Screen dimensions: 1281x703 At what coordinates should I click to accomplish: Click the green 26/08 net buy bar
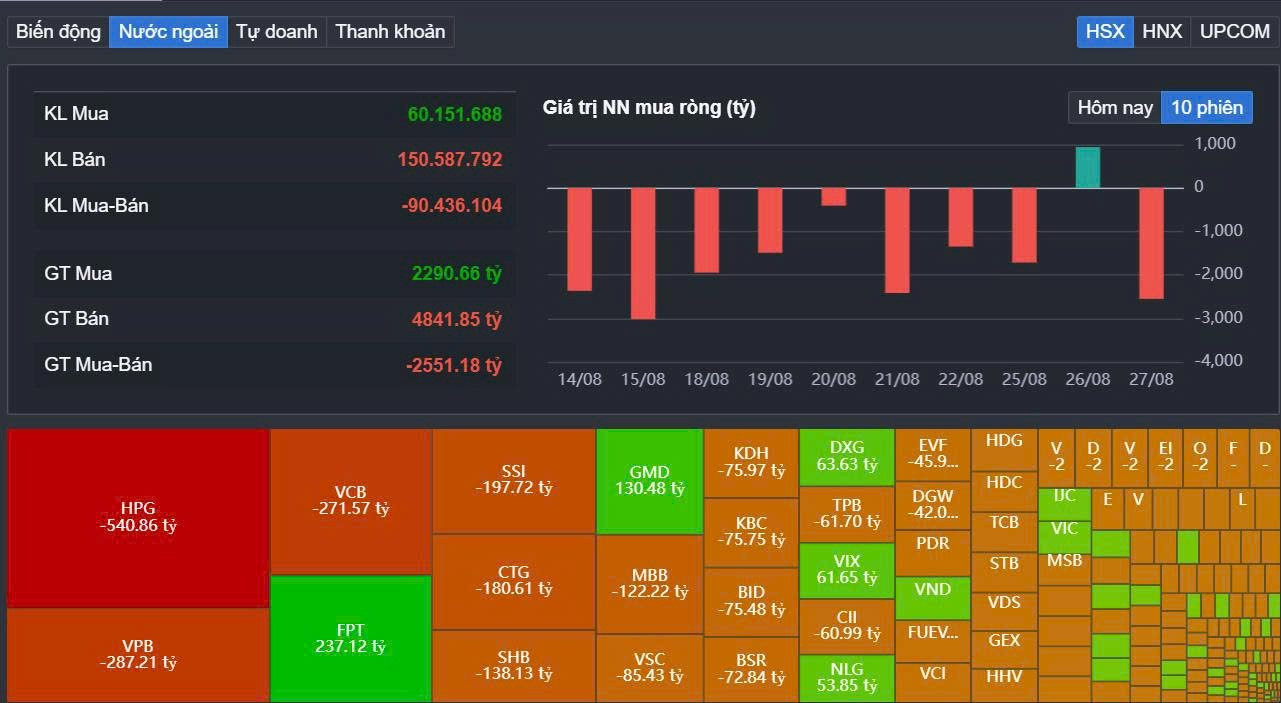(1087, 168)
